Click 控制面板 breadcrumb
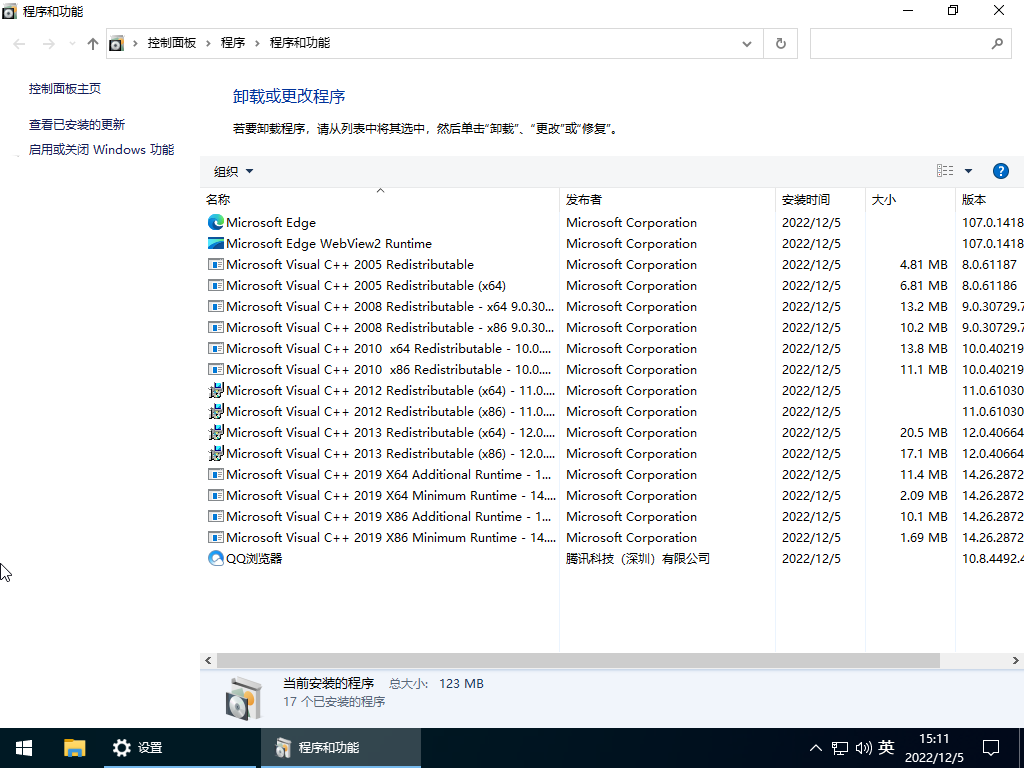 [172, 43]
